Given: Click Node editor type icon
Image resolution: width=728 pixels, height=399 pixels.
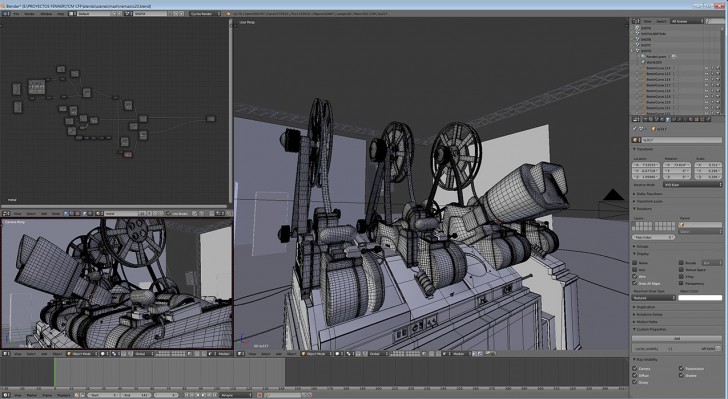Looking at the screenshot, I should click(6, 213).
